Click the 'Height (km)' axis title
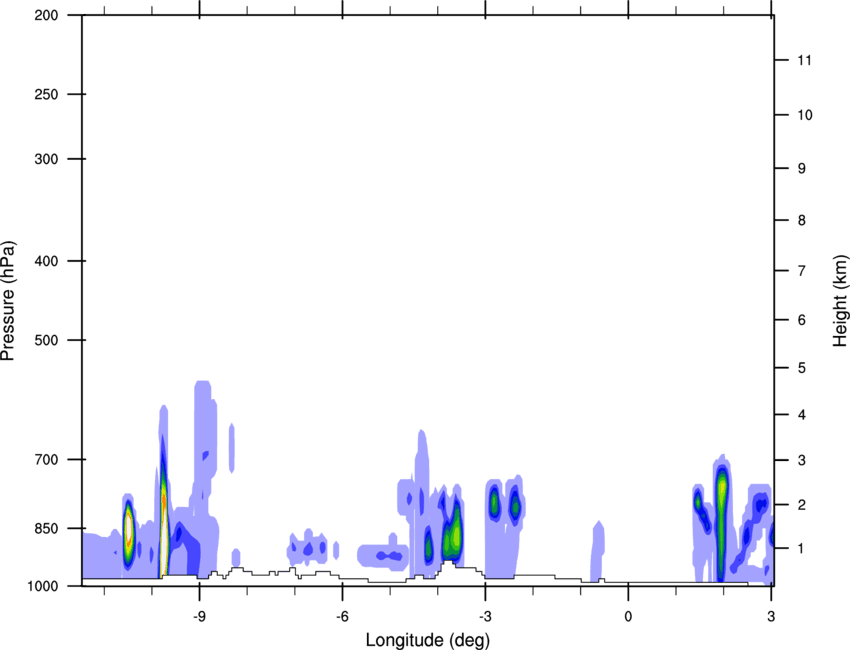This screenshot has height=650, width=850. pos(840,300)
